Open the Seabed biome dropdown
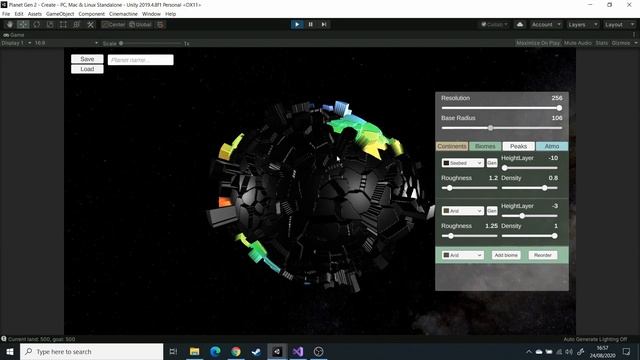The height and width of the screenshot is (360, 640). pyautogui.click(x=462, y=163)
